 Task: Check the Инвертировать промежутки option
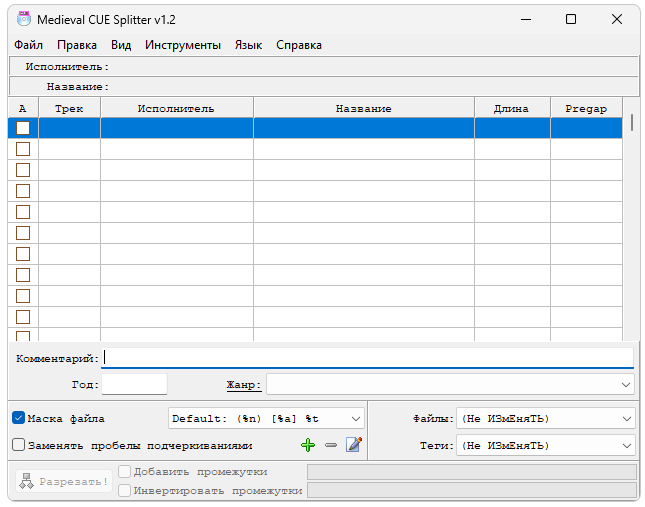125,490
